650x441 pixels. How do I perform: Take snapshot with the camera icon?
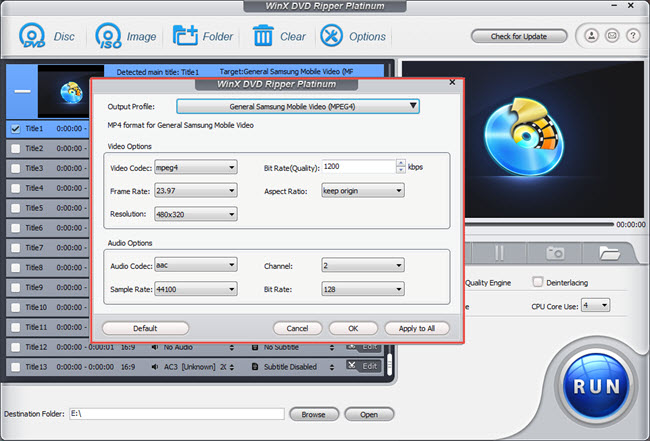[x=555, y=252]
